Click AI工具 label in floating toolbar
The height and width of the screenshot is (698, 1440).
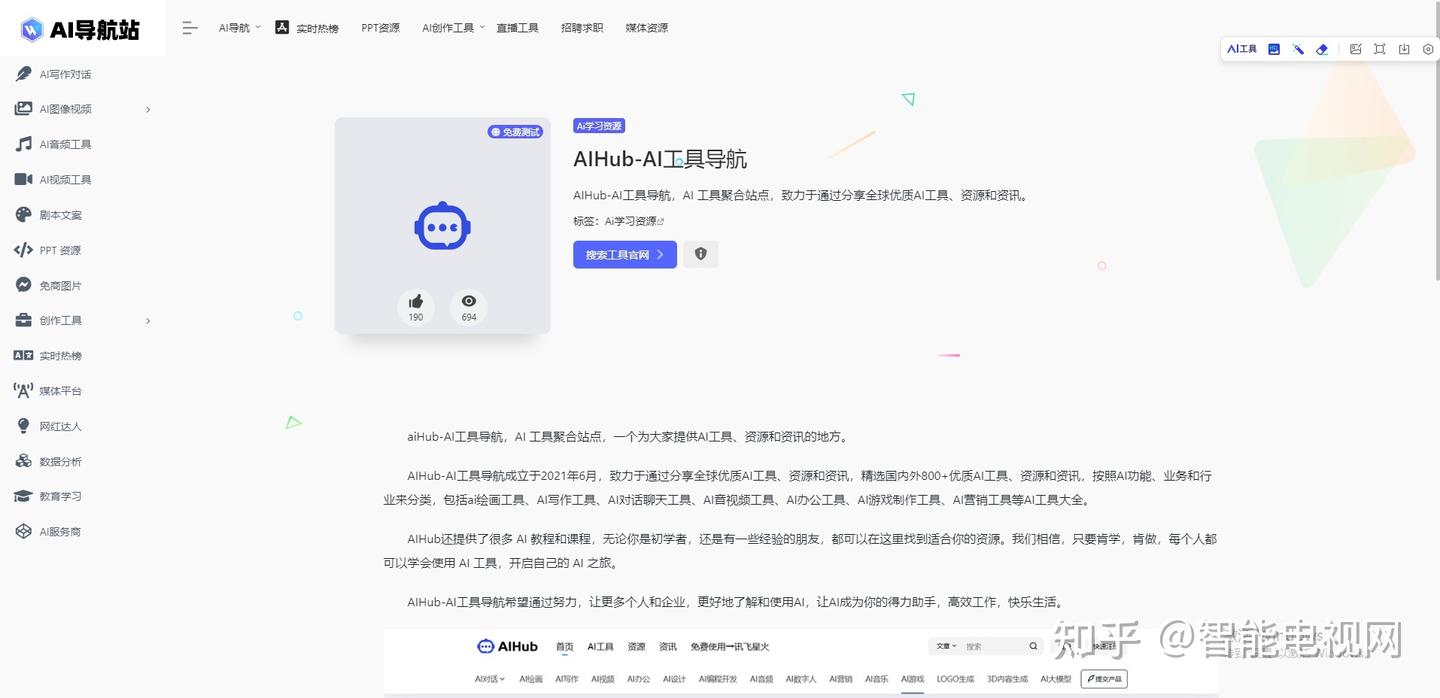[1242, 49]
